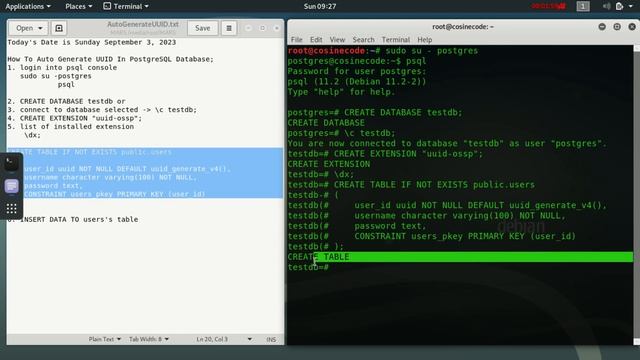Click the clock showing Sun 09:27
640x360 pixels.
(320, 6)
